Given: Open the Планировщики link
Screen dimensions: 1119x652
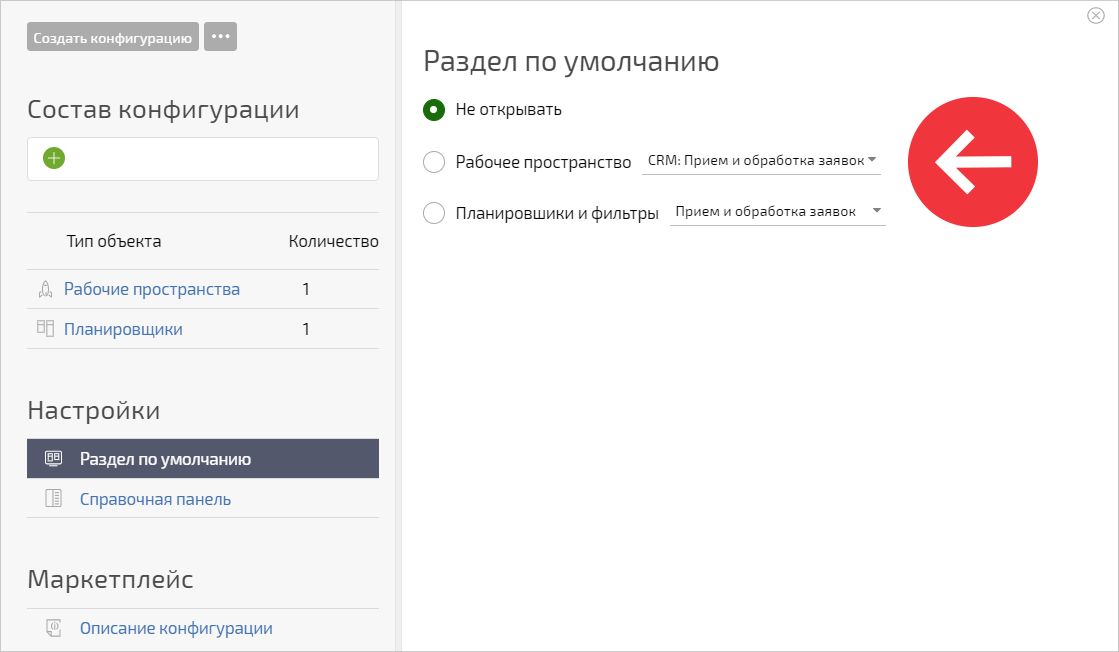Looking at the screenshot, I should (123, 329).
